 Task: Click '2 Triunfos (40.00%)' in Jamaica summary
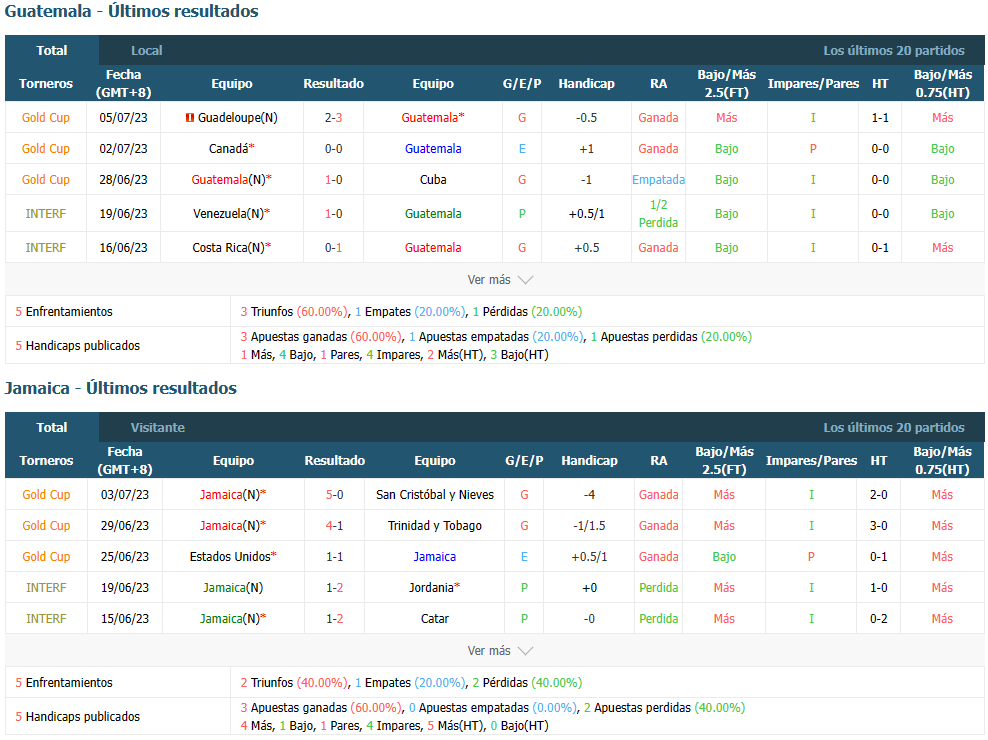click(294, 683)
